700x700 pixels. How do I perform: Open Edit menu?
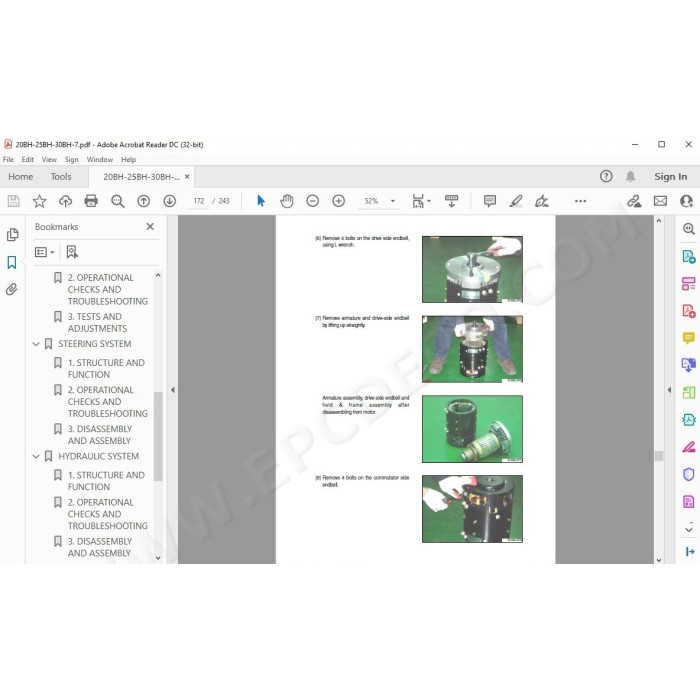click(28, 159)
